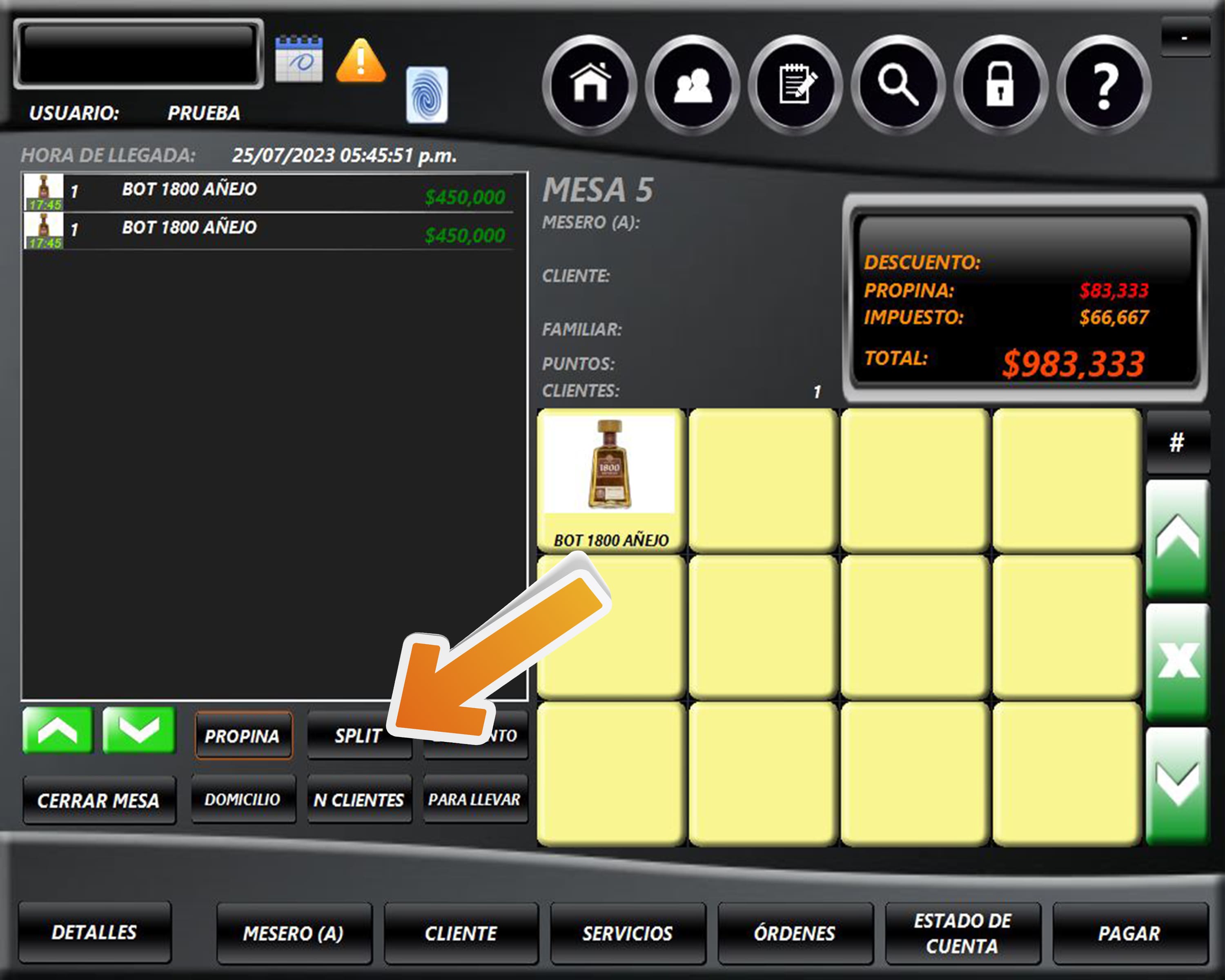Click the padlock lock icon
The height and width of the screenshot is (980, 1225).
(1000, 85)
